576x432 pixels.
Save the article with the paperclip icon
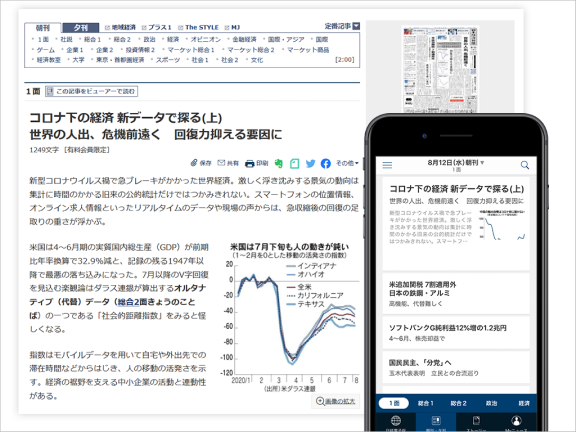201,163
